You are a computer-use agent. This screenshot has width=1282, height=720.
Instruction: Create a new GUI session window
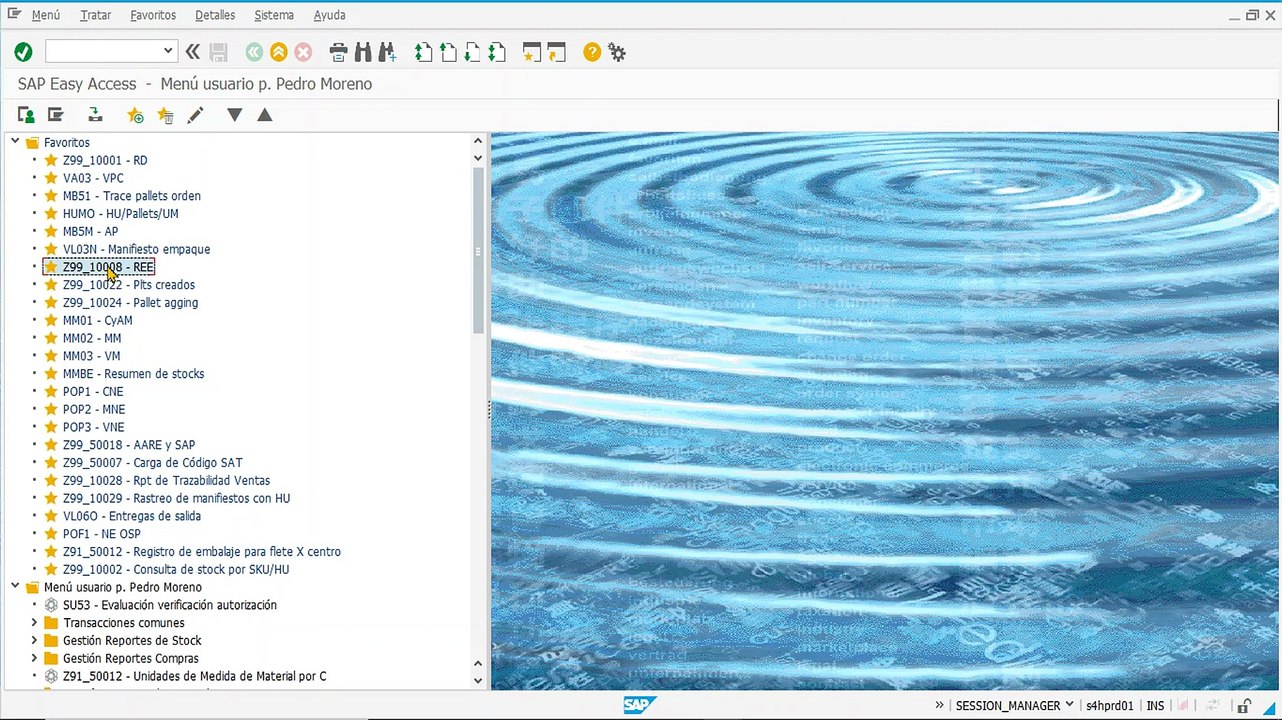pyautogui.click(x=531, y=52)
